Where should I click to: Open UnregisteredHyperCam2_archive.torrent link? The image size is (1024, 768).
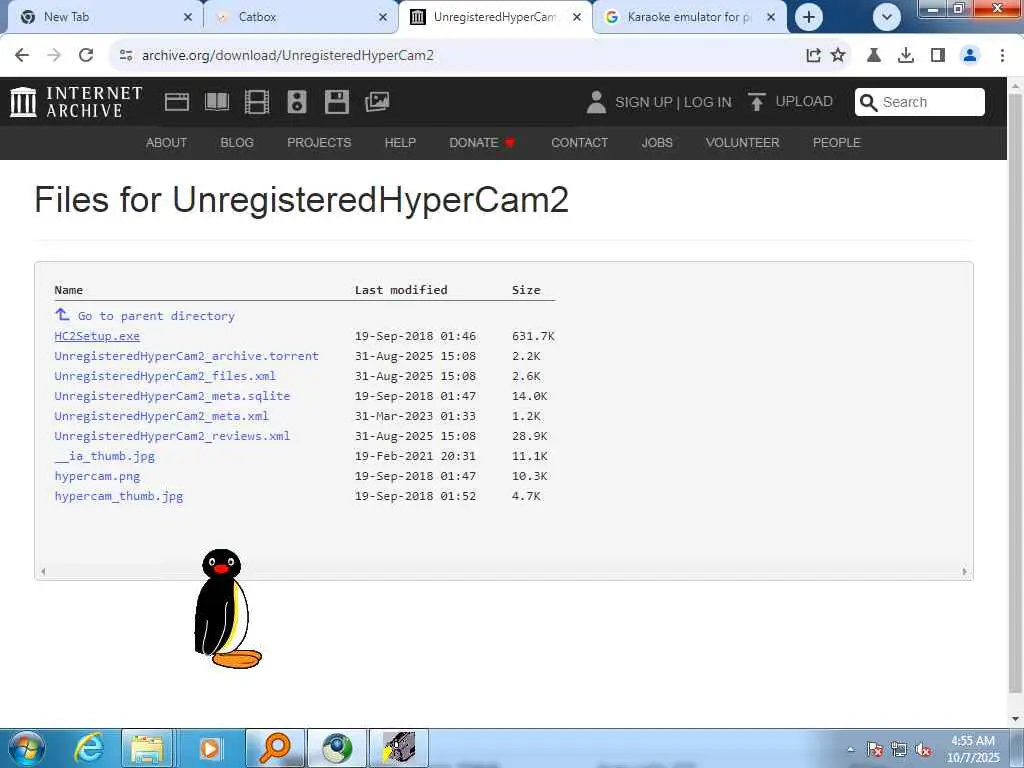(187, 356)
